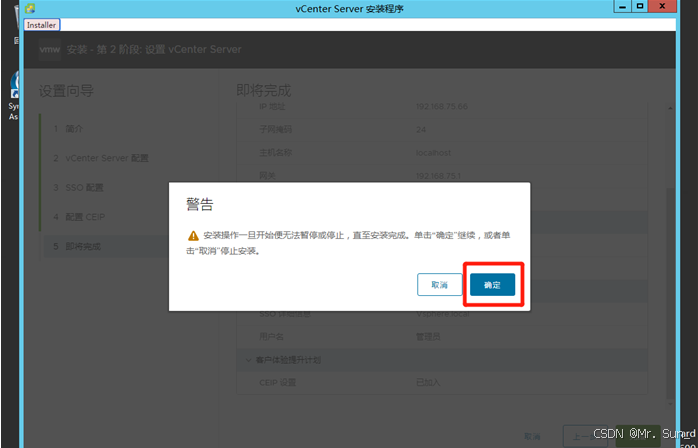The height and width of the screenshot is (448, 698).
Task: Click the 用户名 value 管理员
Action: (x=428, y=337)
